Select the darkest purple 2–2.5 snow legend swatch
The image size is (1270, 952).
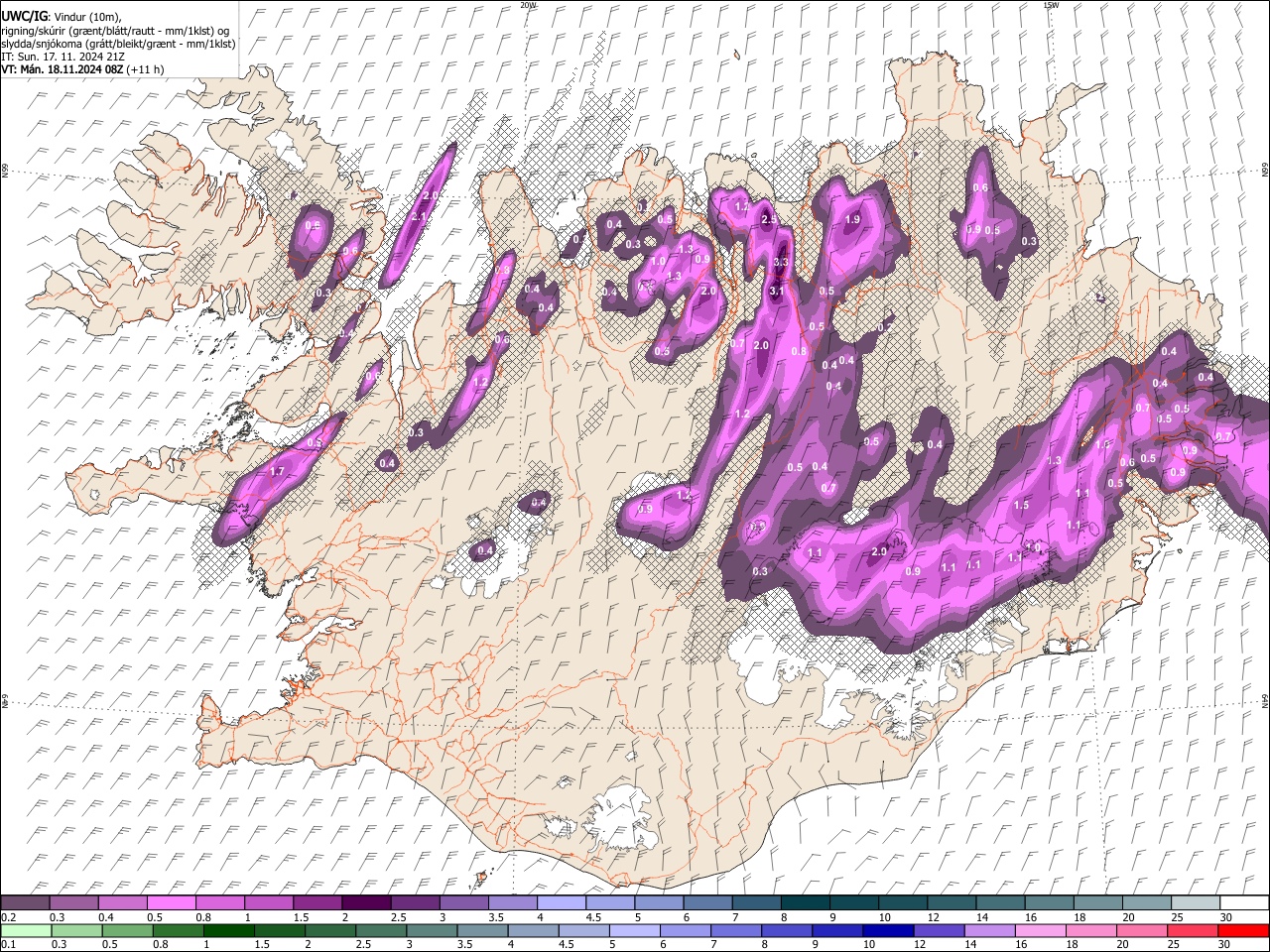pyautogui.click(x=365, y=902)
